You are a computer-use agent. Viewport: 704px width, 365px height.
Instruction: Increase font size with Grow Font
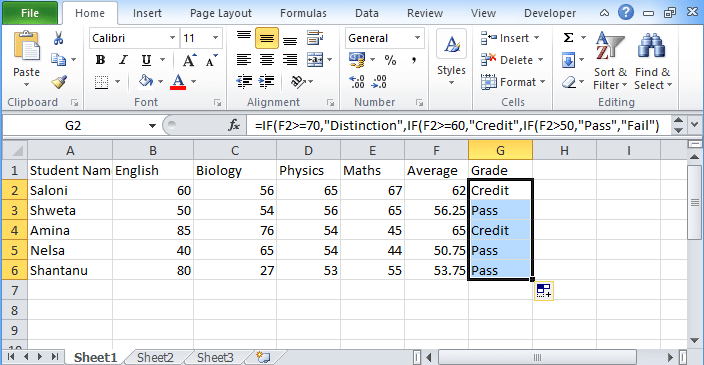coord(189,60)
